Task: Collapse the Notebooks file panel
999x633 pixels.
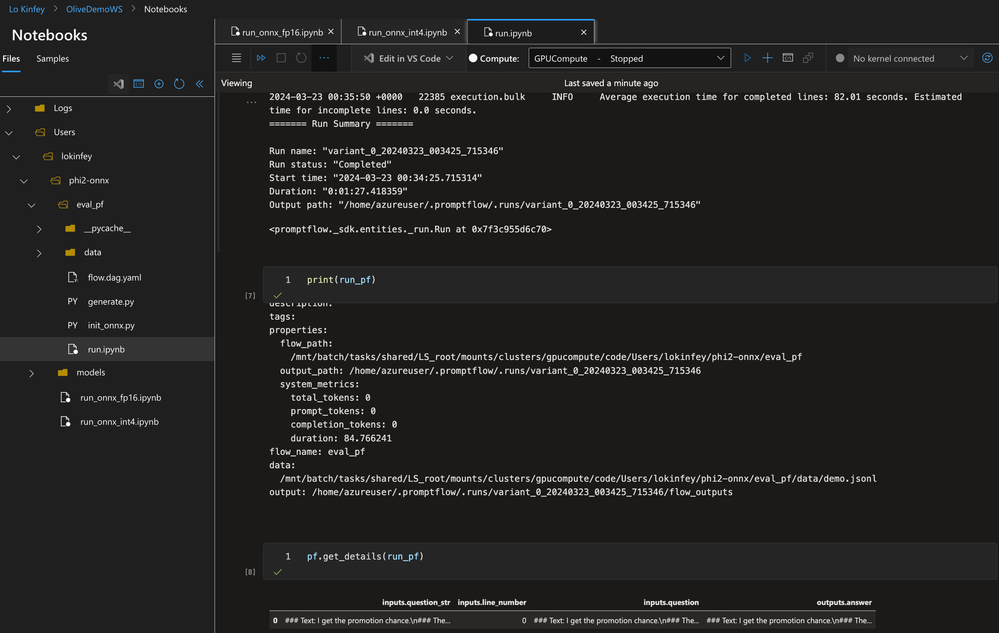Action: click(199, 83)
